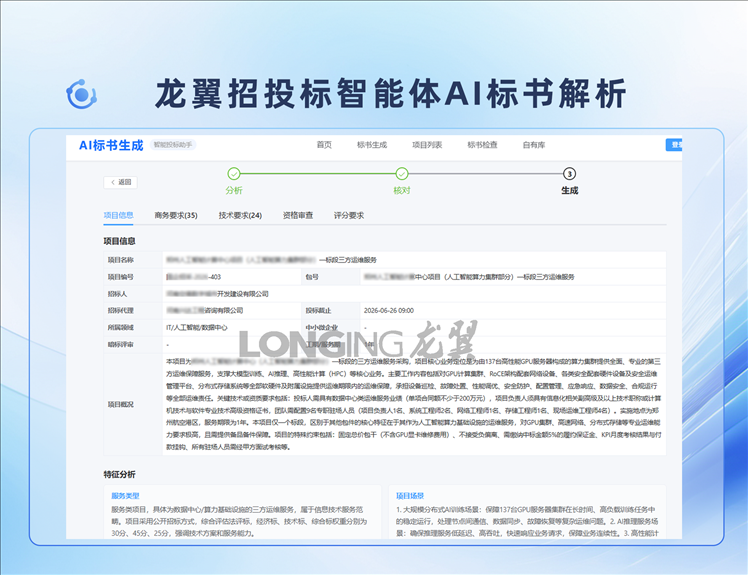
Task: Click the 核对 step label
Action: tap(402, 190)
